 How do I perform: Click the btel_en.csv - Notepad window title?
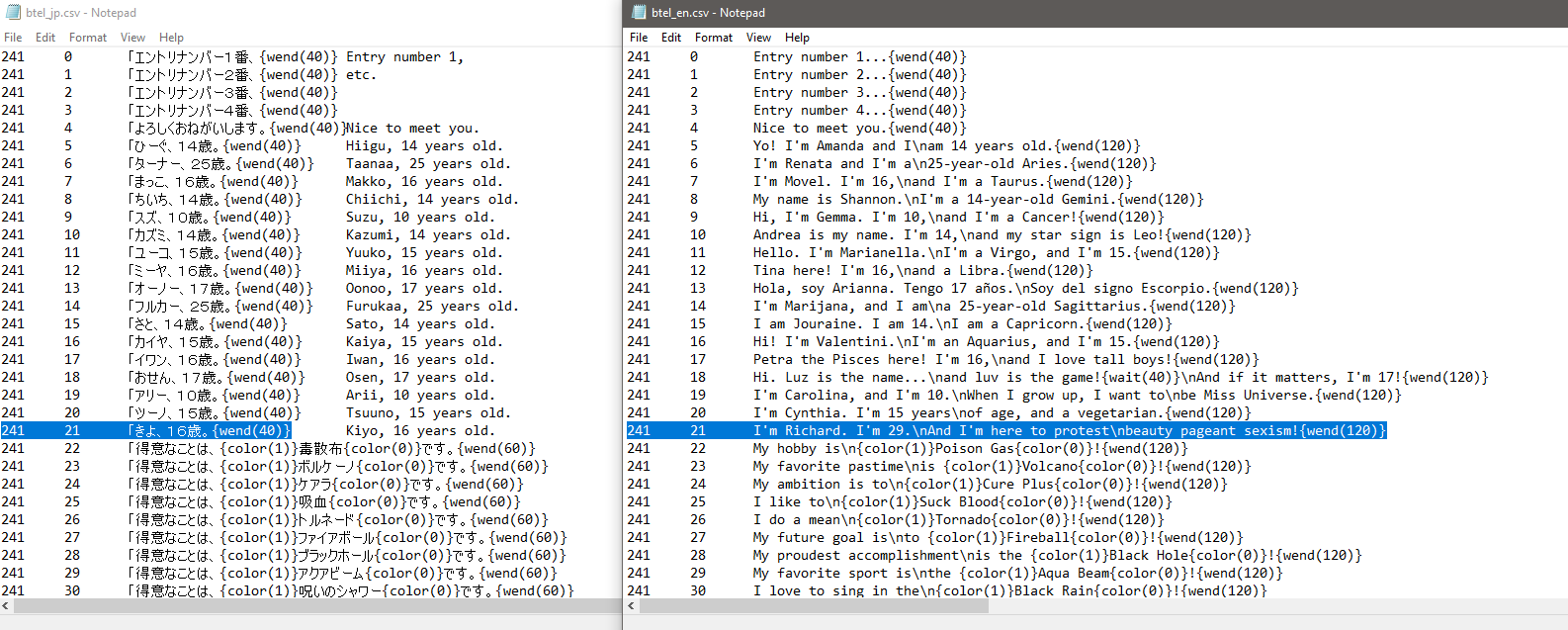coord(708,13)
